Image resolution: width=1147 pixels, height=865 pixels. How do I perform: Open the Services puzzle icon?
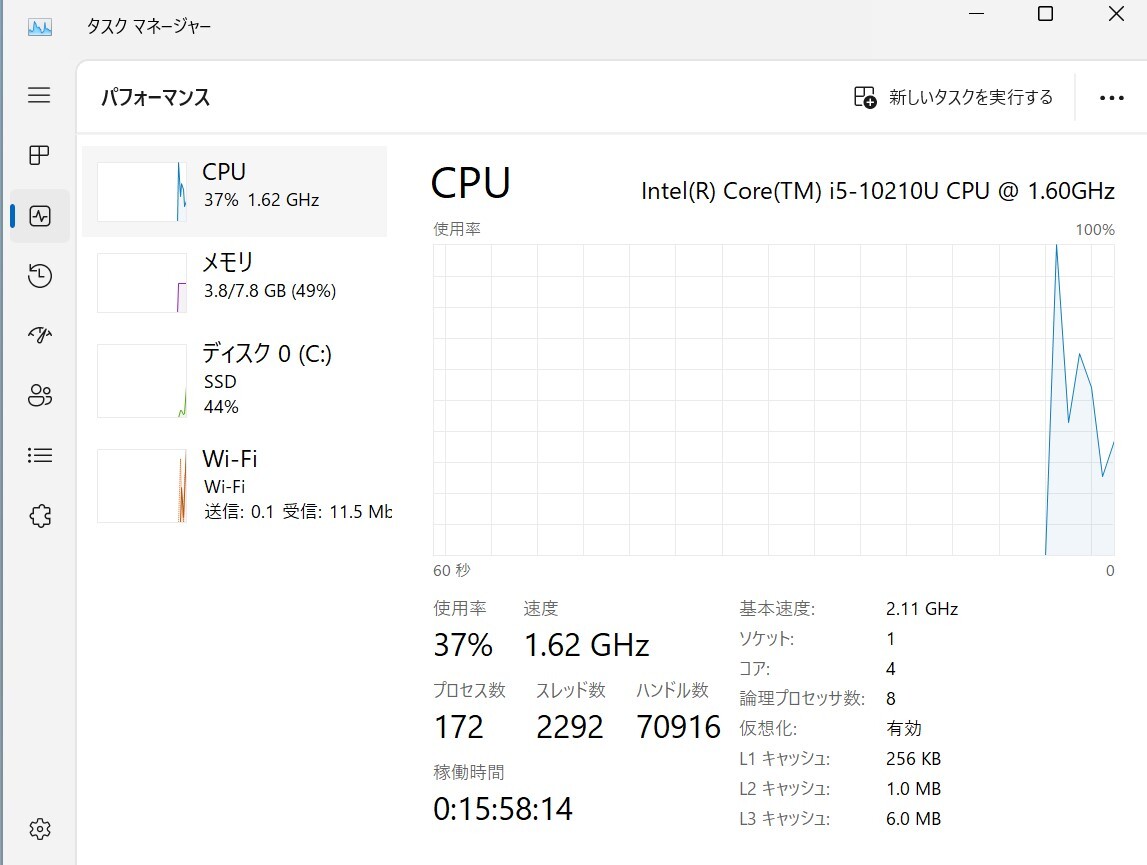point(39,515)
